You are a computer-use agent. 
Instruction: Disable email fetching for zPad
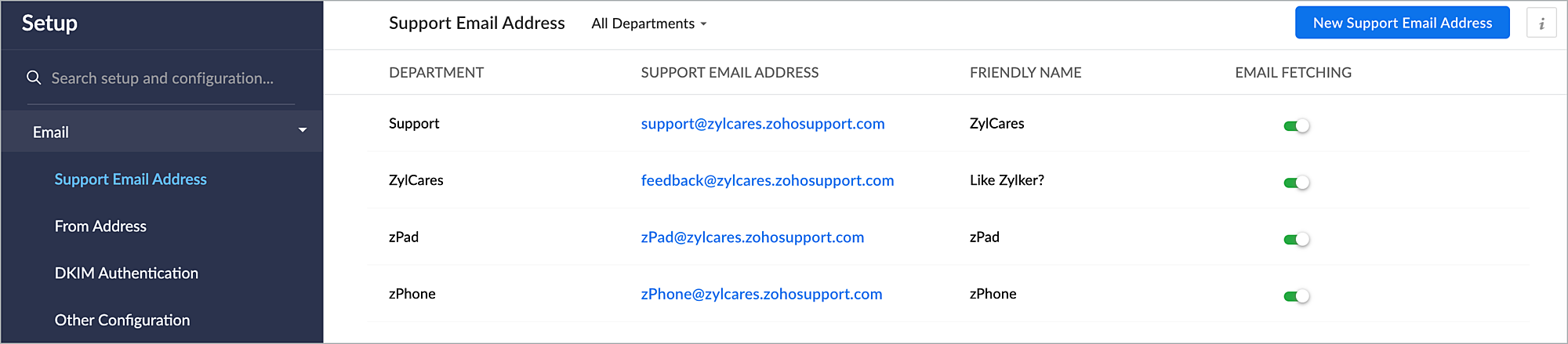pyautogui.click(x=1297, y=239)
